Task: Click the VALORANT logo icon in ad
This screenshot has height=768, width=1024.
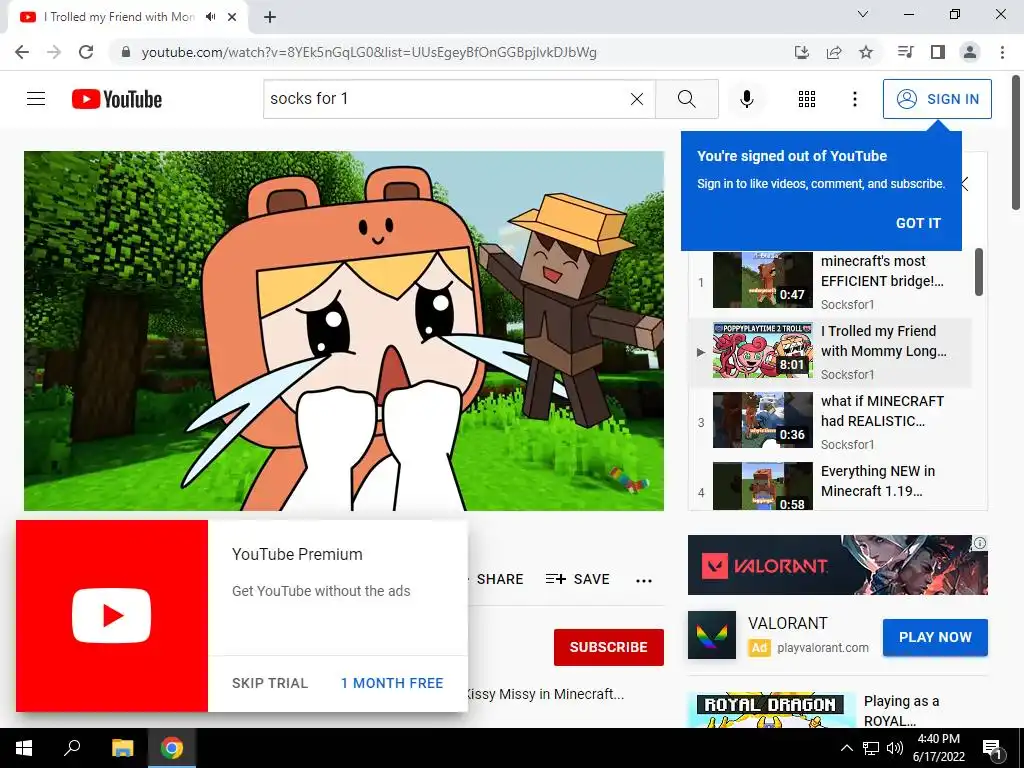Action: tap(712, 635)
